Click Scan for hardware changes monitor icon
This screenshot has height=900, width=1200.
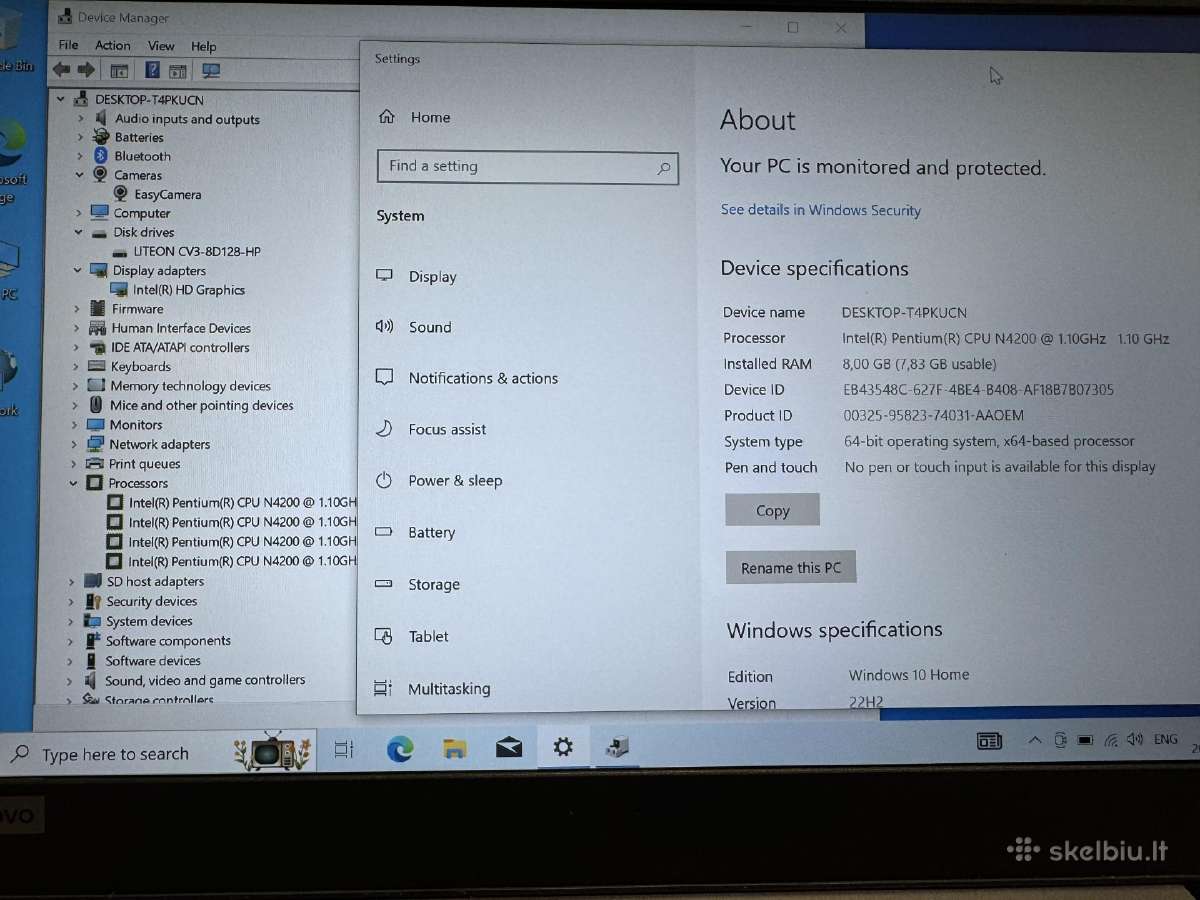coord(211,71)
